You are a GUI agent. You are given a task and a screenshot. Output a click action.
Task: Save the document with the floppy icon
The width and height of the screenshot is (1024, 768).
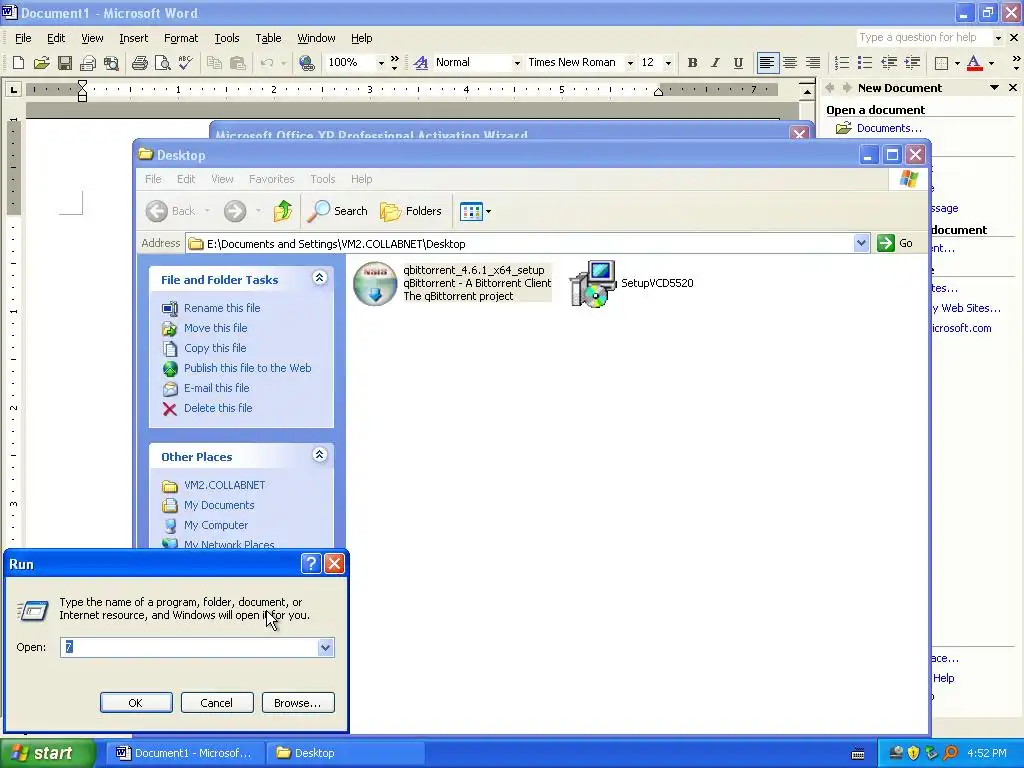(x=65, y=63)
